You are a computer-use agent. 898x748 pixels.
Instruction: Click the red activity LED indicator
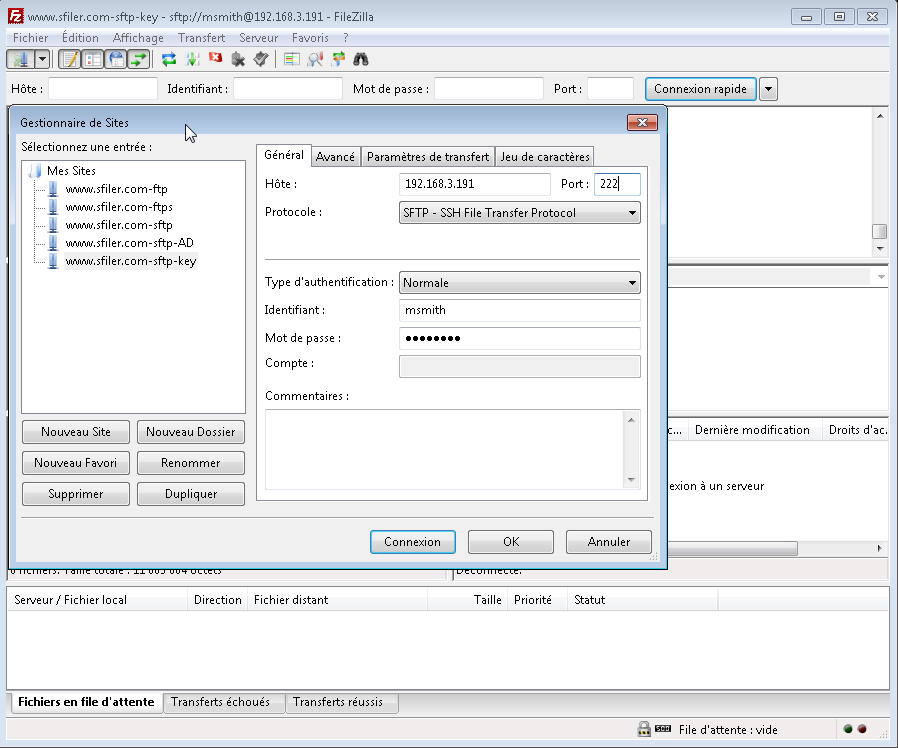pos(862,729)
